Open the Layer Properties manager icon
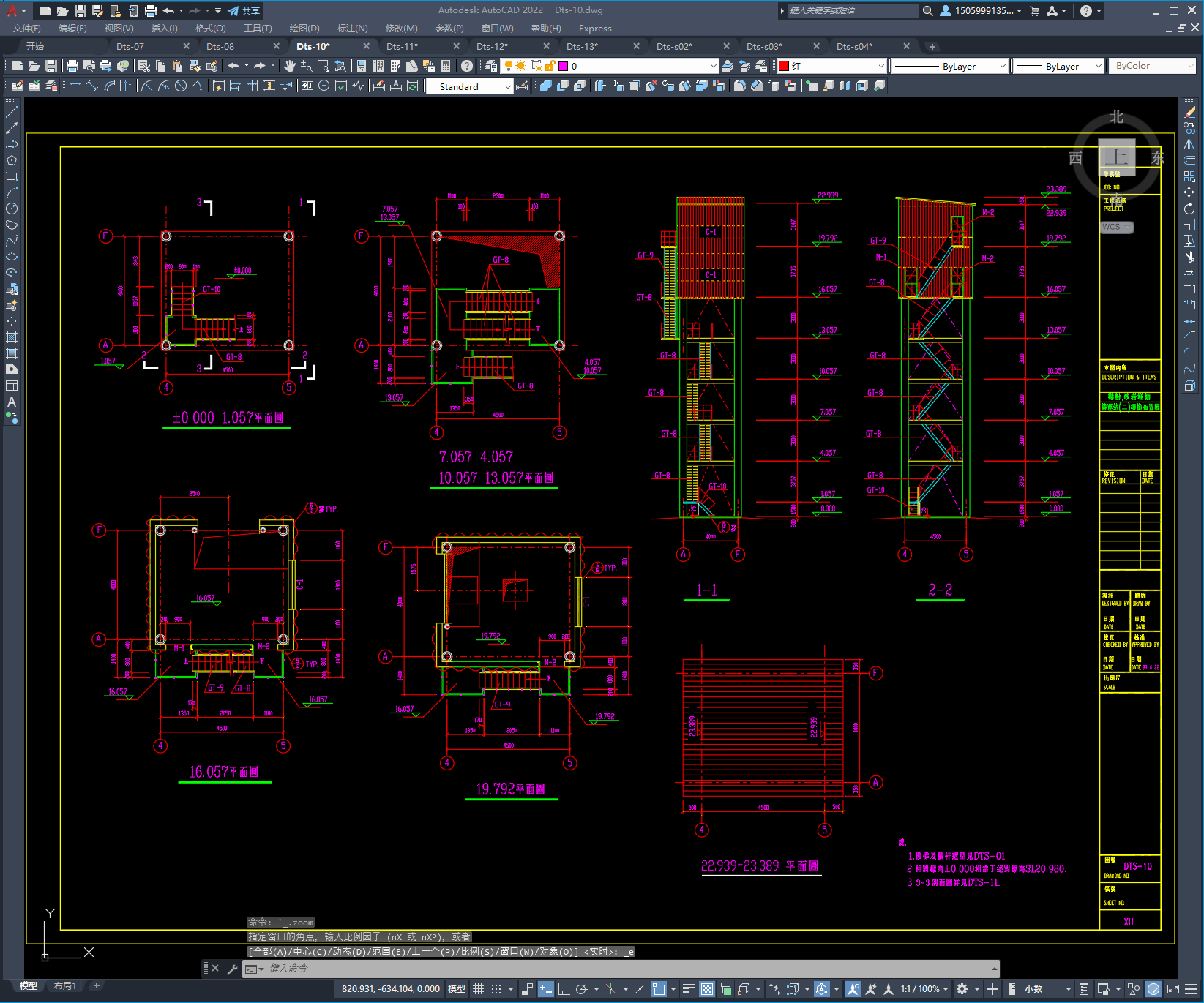This screenshot has width=1204, height=1003. 491,66
